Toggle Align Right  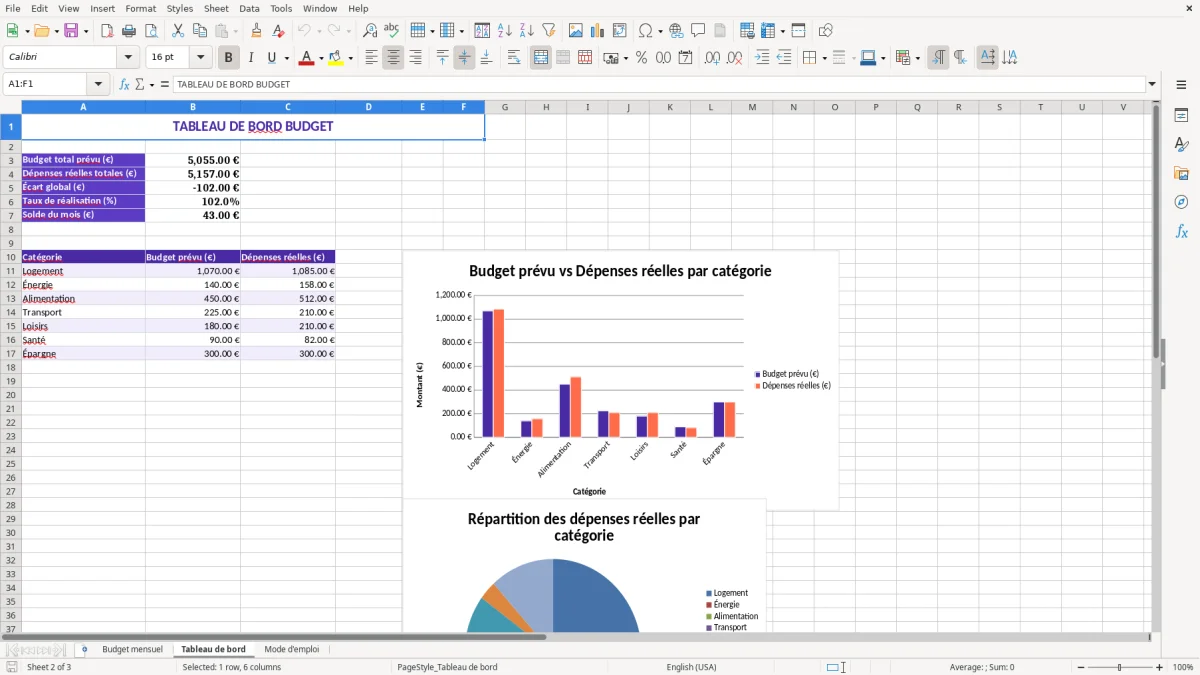pos(415,58)
